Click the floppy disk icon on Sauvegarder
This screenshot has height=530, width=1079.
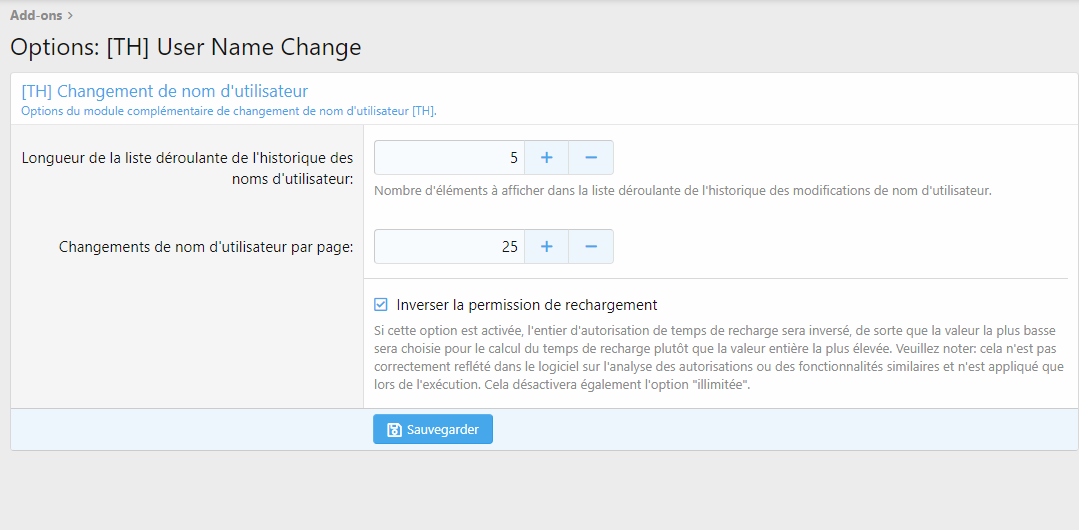point(394,430)
